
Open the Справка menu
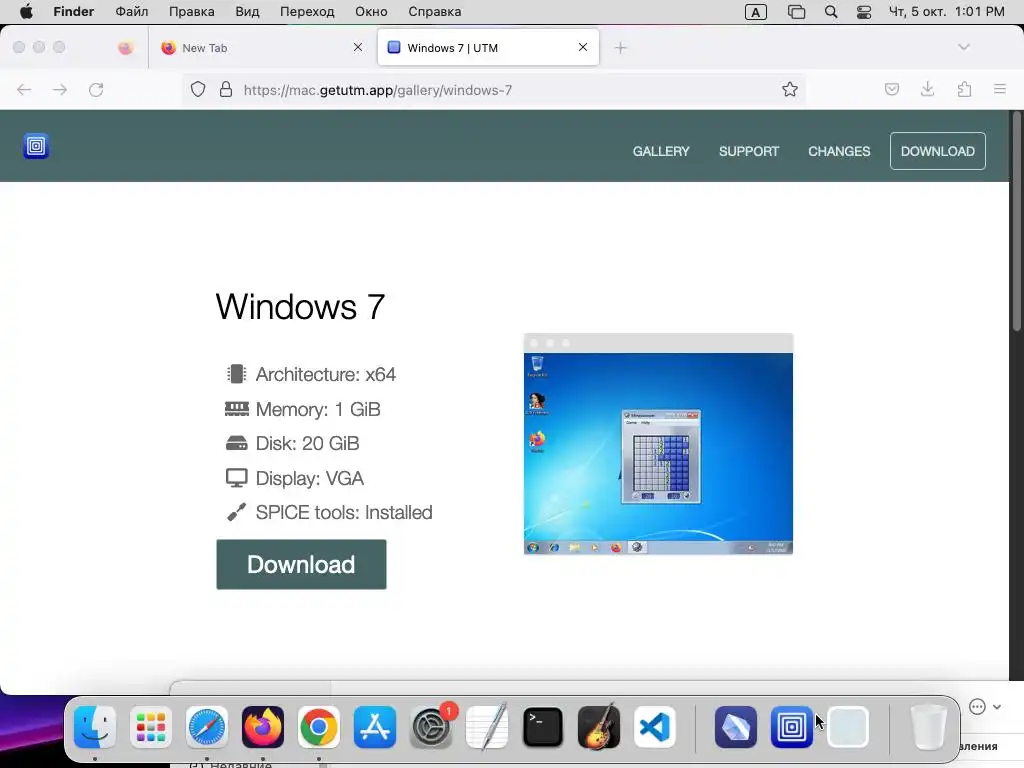[x=434, y=12]
